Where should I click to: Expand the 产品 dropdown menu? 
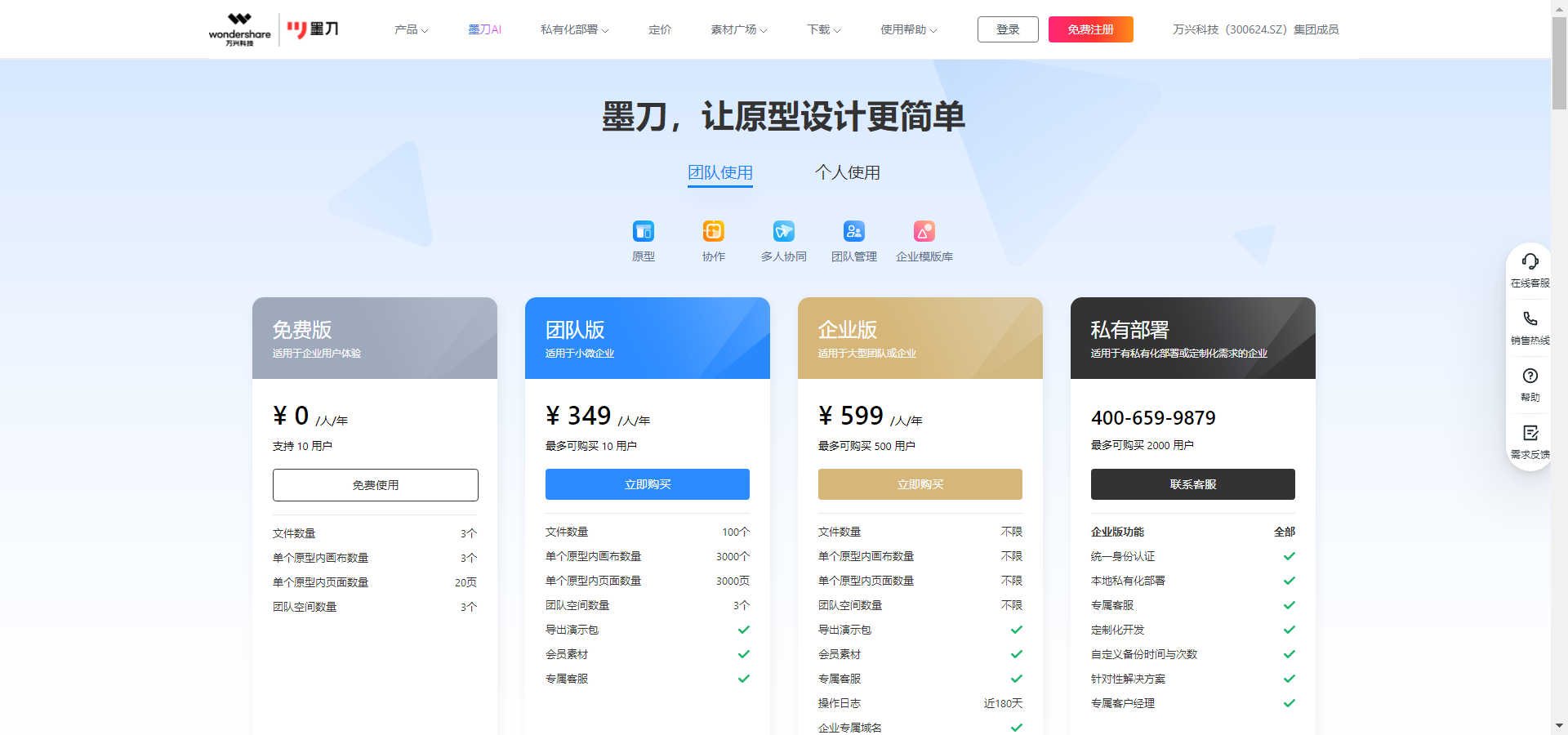[412, 29]
